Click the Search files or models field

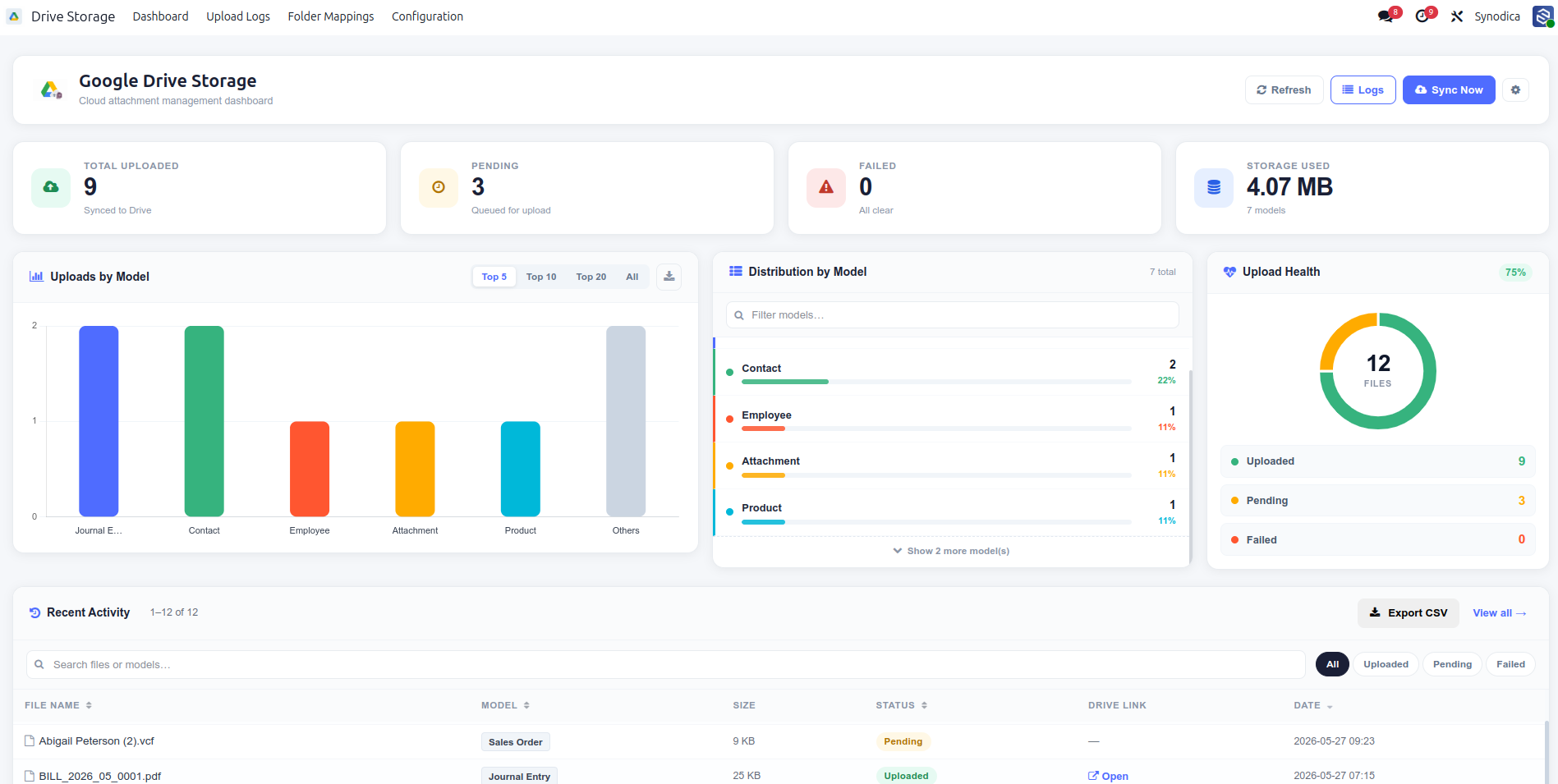tap(666, 665)
